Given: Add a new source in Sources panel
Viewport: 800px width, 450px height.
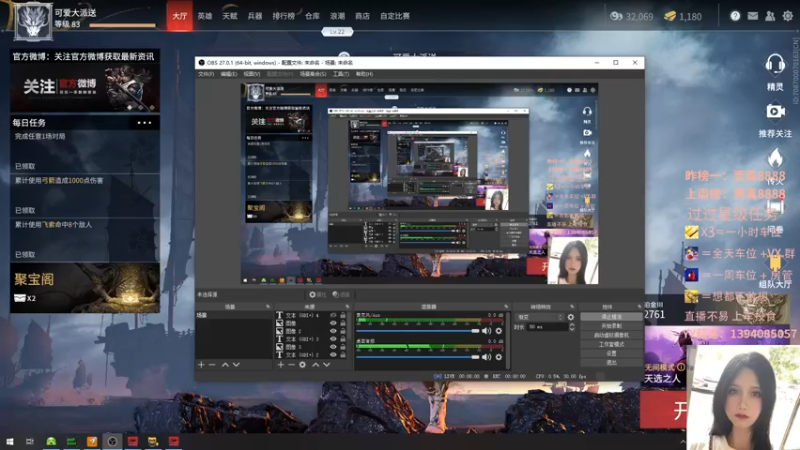Looking at the screenshot, I should tap(281, 365).
